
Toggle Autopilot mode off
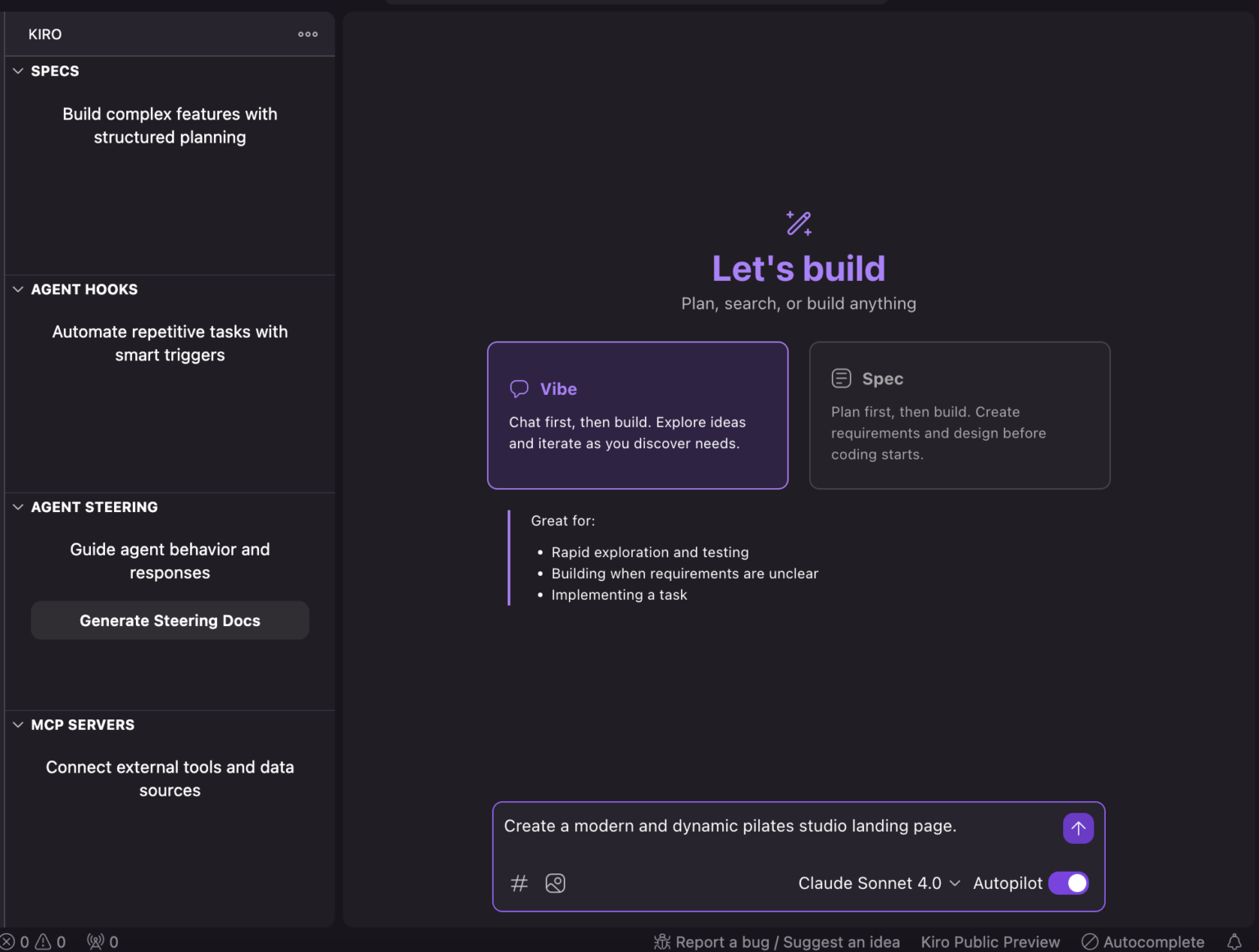[x=1068, y=883]
